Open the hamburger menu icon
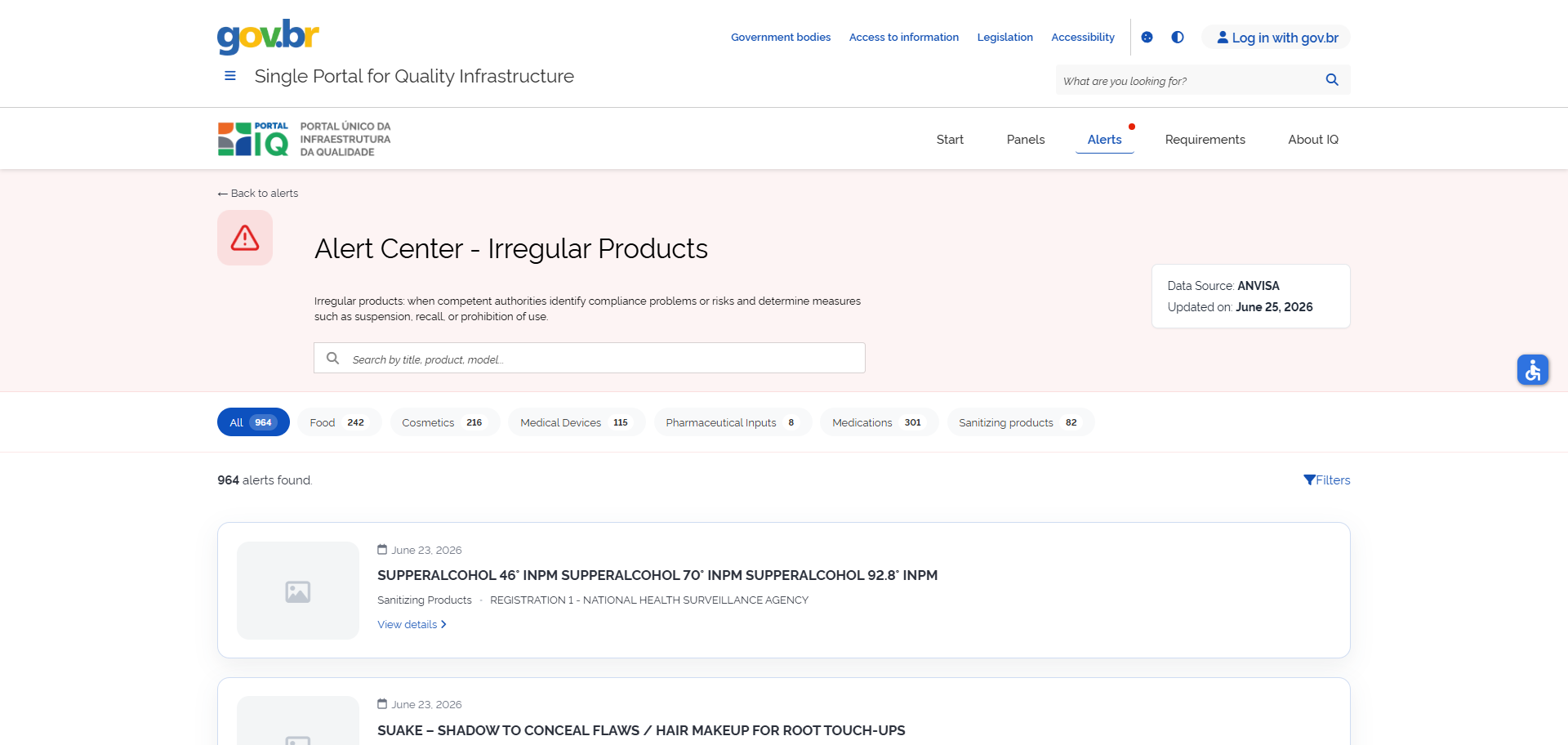This screenshot has width=1568, height=745. click(230, 76)
